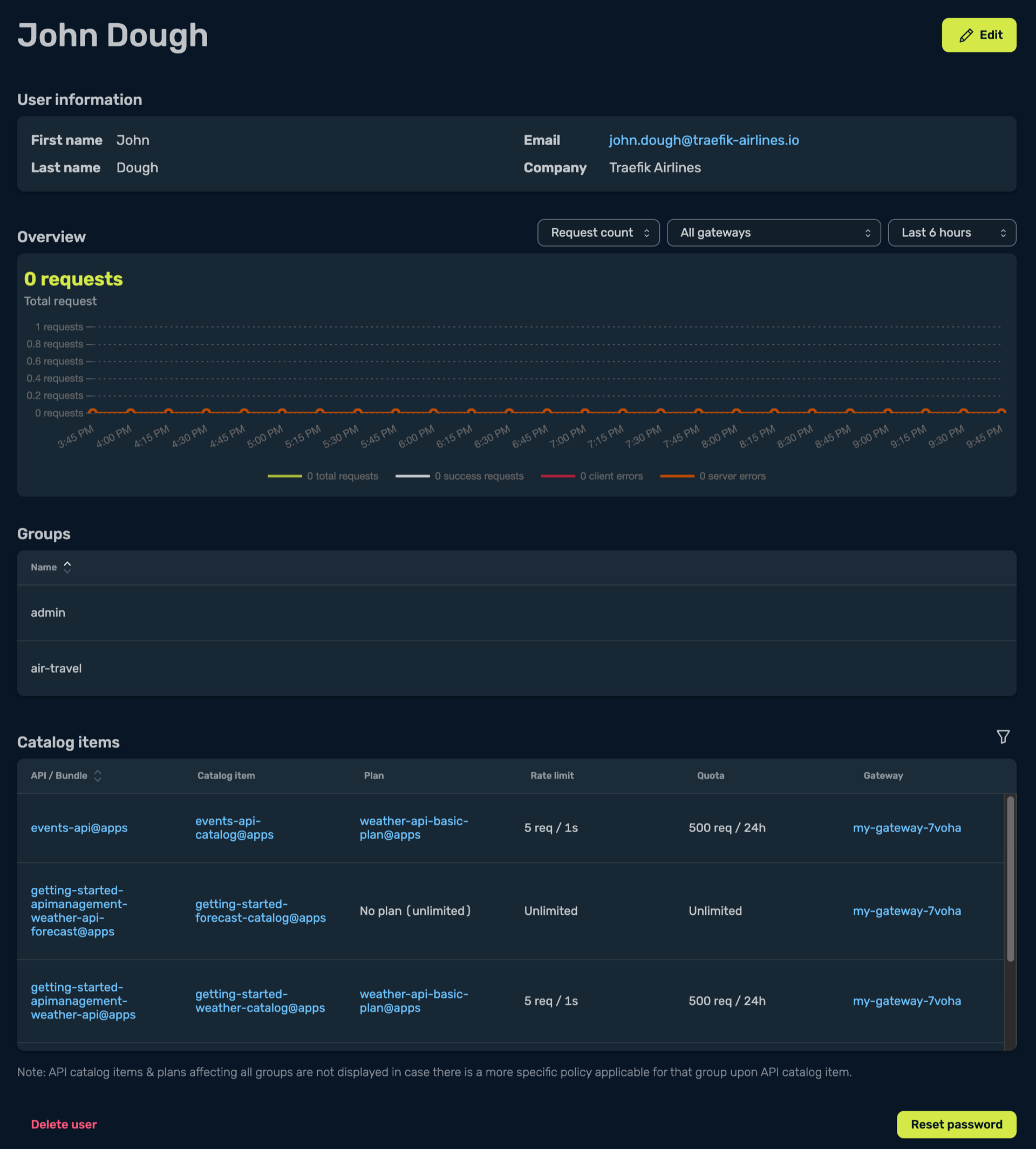Sort catalog by API / Bundle arrows
Image resolution: width=1036 pixels, height=1149 pixels.
point(98,776)
